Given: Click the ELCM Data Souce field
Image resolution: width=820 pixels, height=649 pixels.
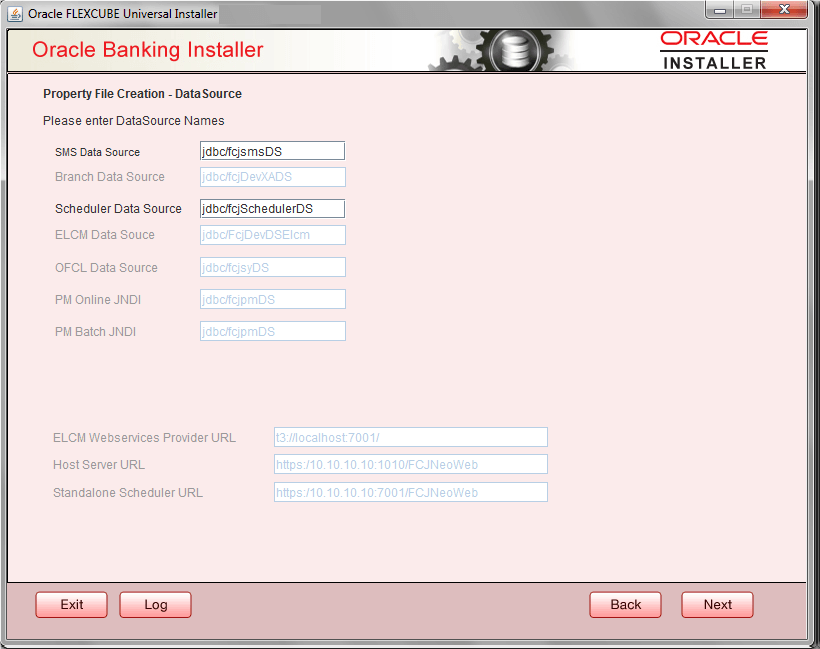Looking at the screenshot, I should click(272, 235).
